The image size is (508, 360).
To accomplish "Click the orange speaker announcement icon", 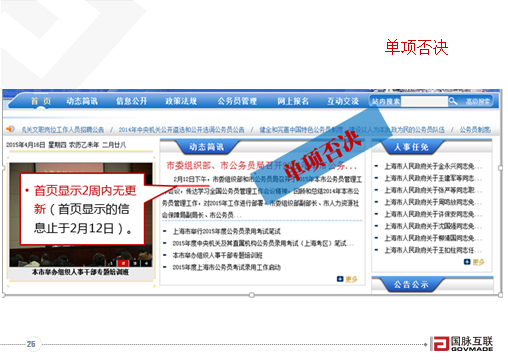I will coord(10,129).
